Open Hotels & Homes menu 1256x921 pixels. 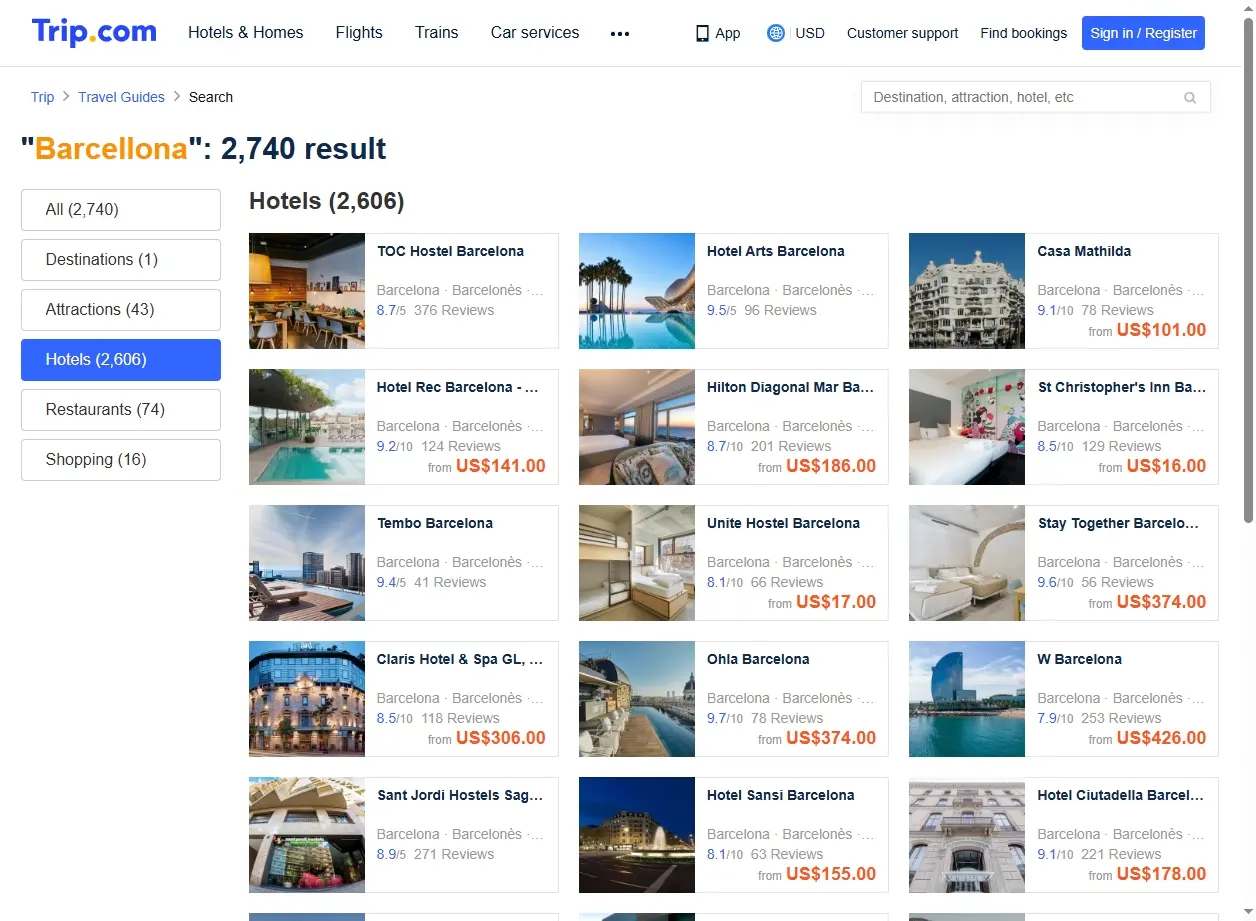pos(246,32)
